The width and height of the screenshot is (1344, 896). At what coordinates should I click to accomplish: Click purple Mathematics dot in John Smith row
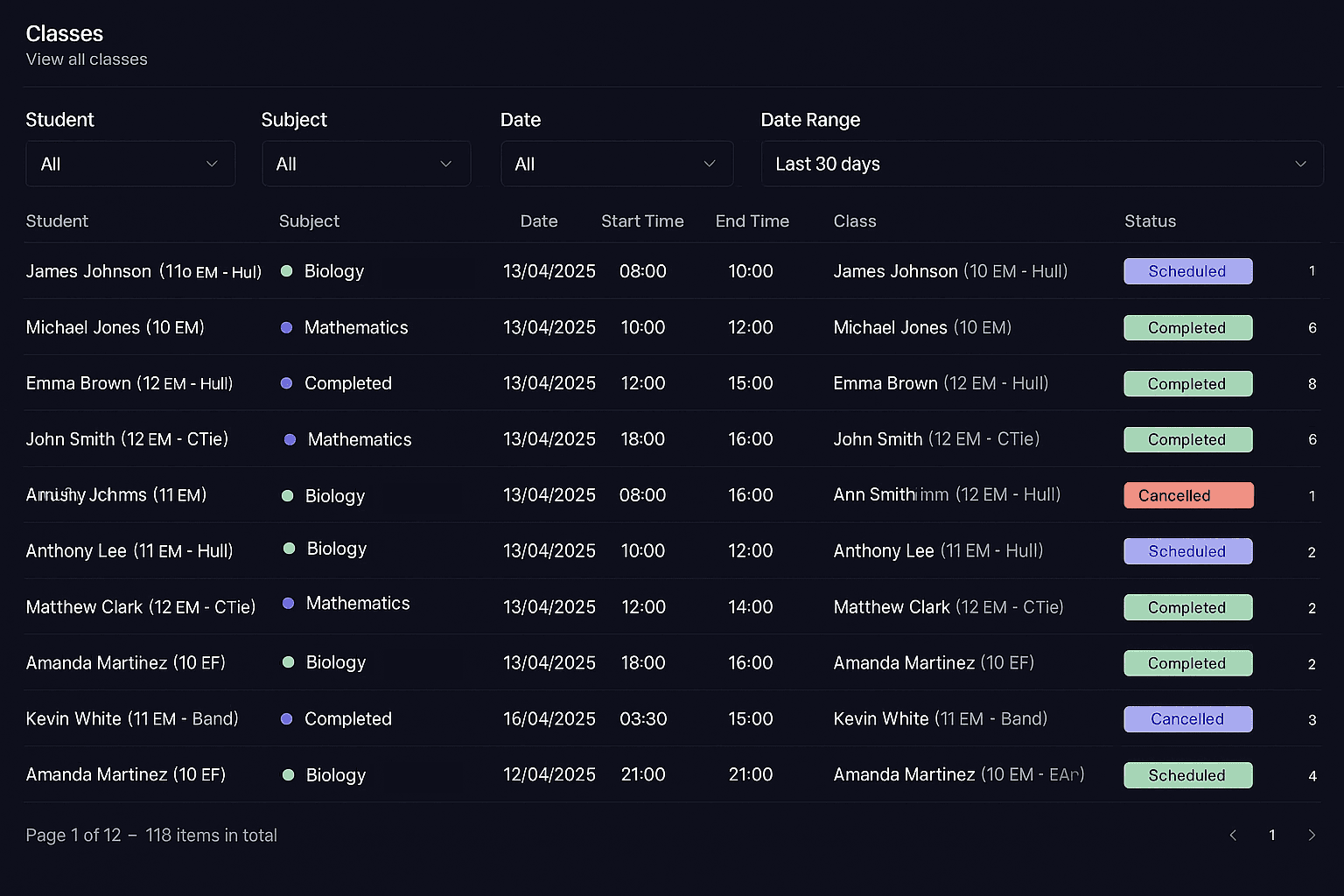coord(290,439)
